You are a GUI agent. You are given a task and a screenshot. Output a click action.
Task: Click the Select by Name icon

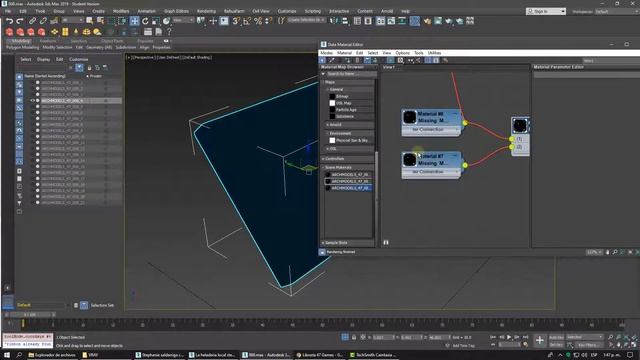(100, 21)
